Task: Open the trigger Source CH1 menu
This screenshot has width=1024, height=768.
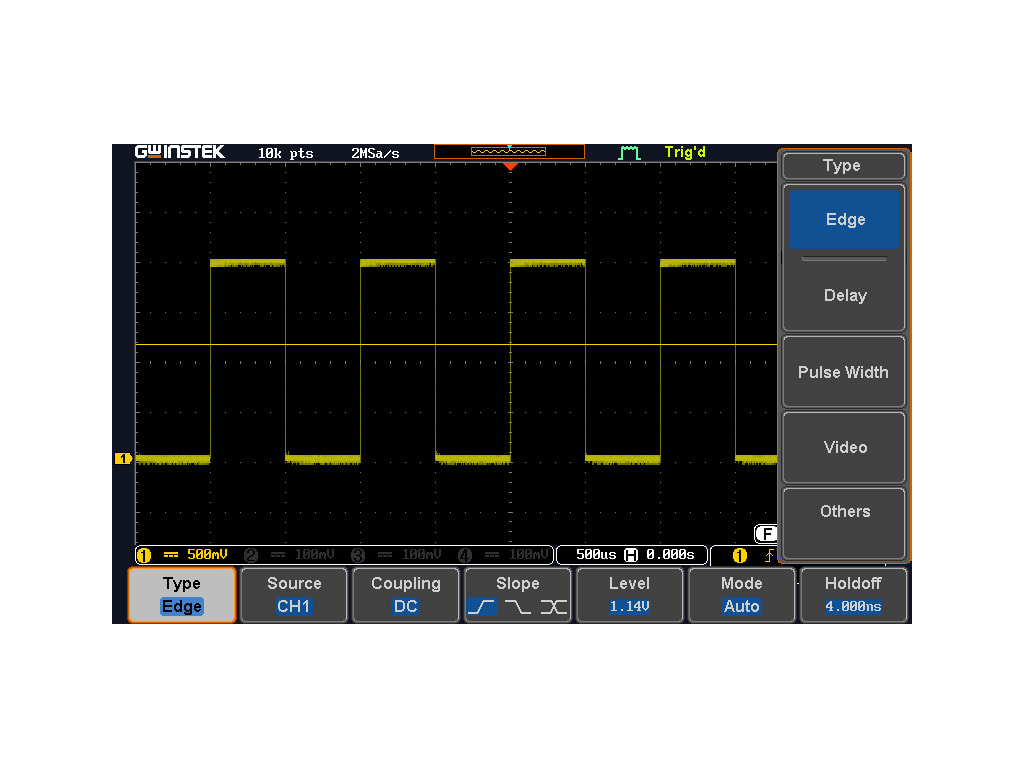Action: tap(294, 595)
